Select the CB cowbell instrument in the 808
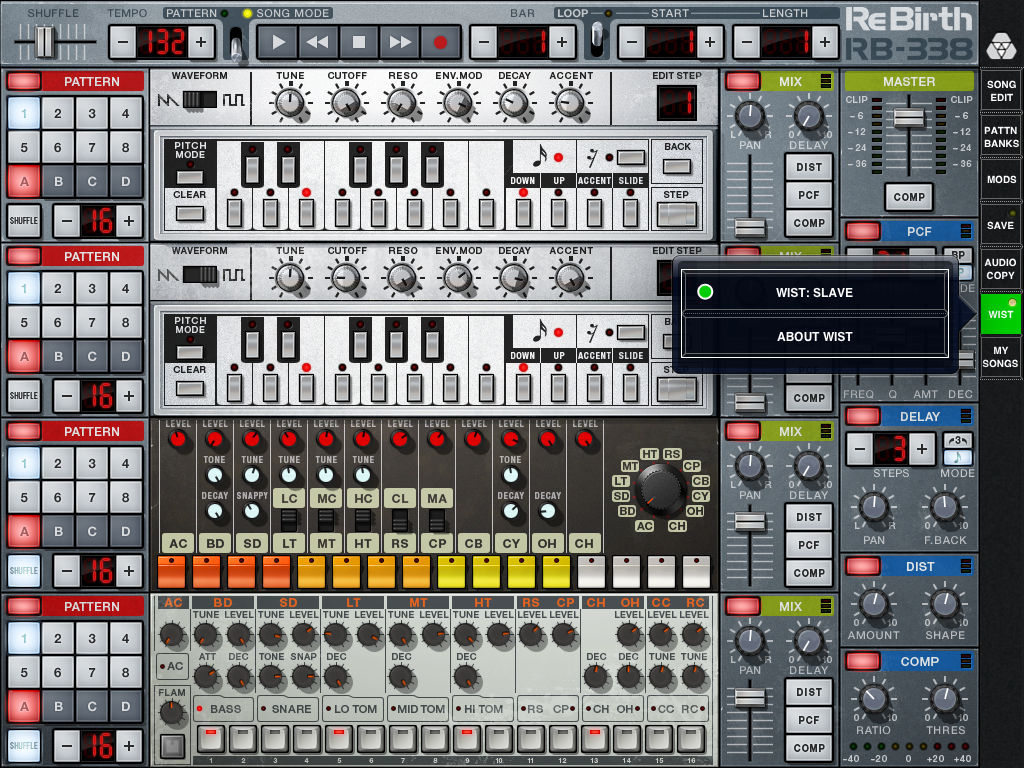This screenshot has width=1024, height=768. [x=473, y=543]
